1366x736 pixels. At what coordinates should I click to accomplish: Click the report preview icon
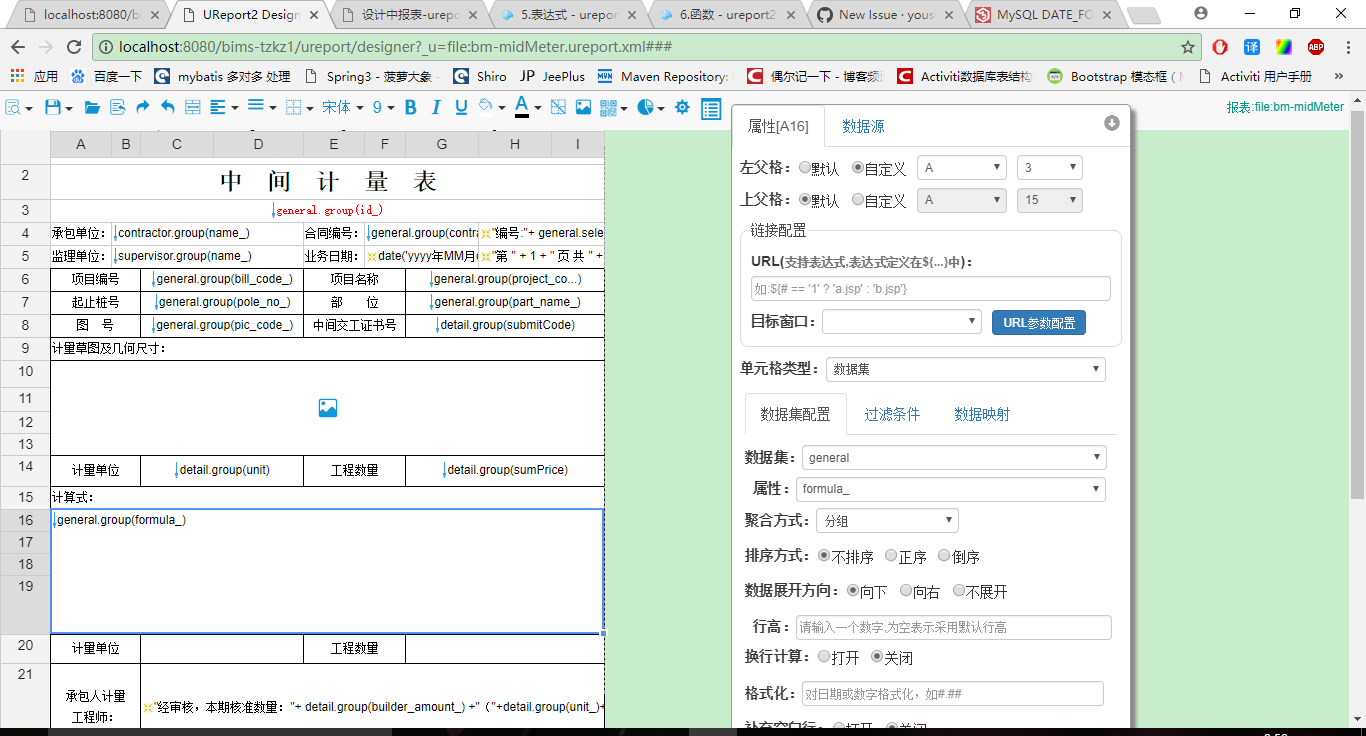pos(13,107)
